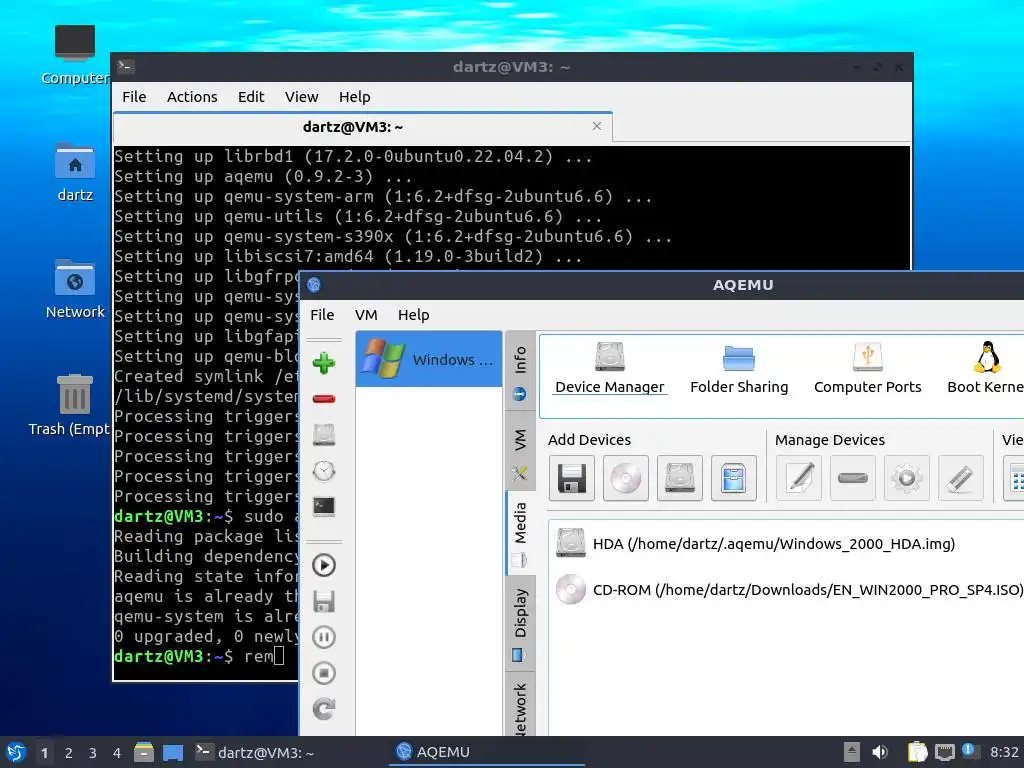Screen dimensions: 1024x768
Task: Open the Network vertical tab
Action: [x=520, y=707]
